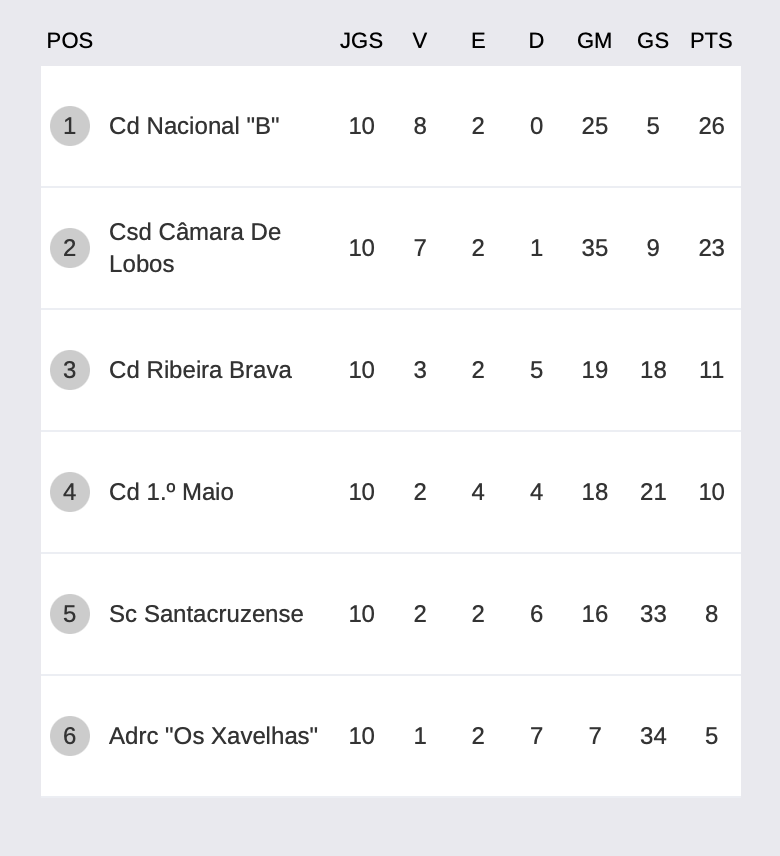
Task: Select the Cd Ribeira Brava team name
Action: click(x=200, y=370)
